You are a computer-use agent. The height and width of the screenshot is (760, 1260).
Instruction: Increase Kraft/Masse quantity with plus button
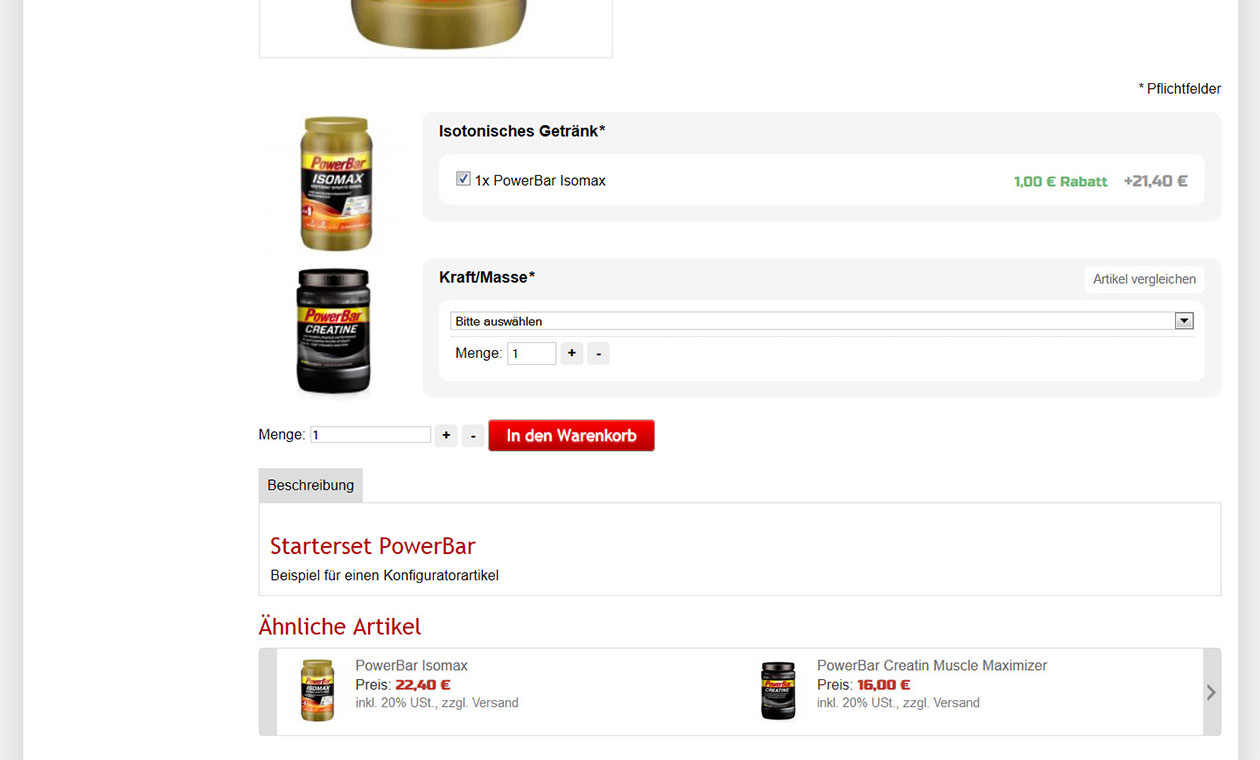tap(572, 353)
